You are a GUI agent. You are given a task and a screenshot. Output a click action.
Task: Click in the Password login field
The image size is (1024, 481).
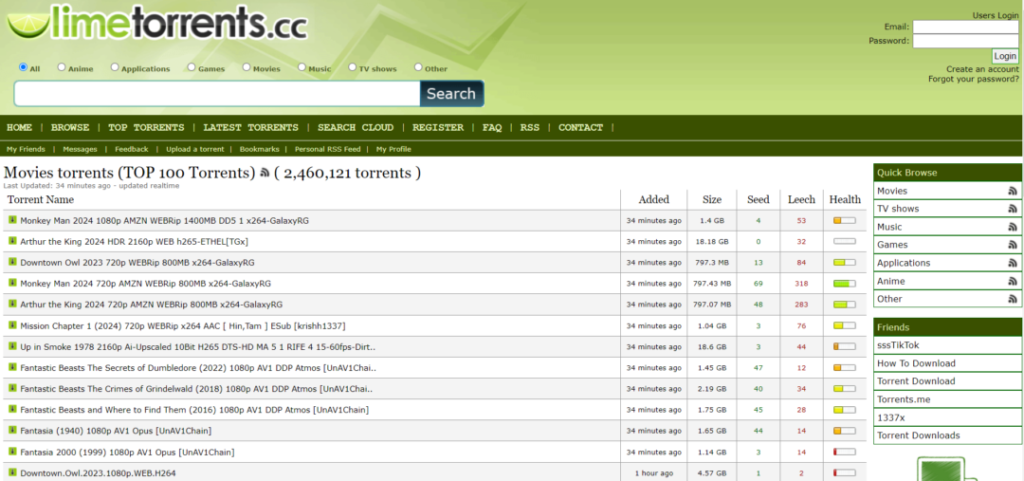pos(965,41)
